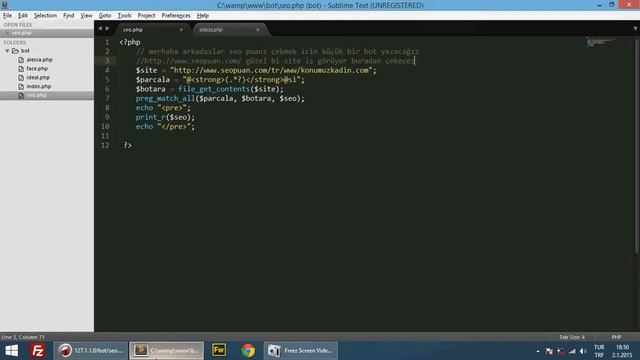
Task: Click the Action Center flag icon
Action: [x=549, y=351]
